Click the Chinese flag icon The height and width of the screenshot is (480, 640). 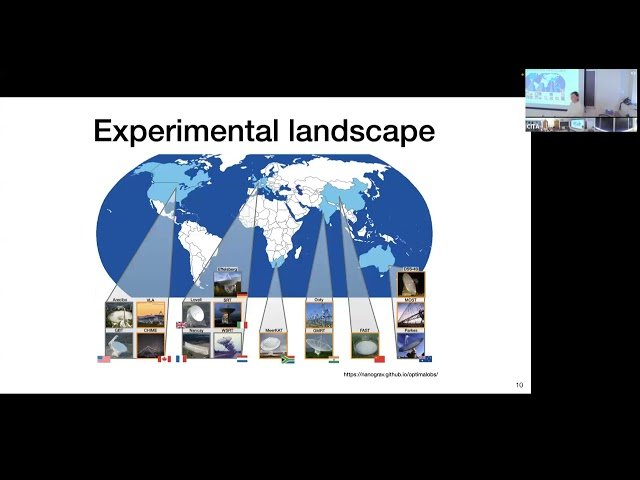pos(379,358)
